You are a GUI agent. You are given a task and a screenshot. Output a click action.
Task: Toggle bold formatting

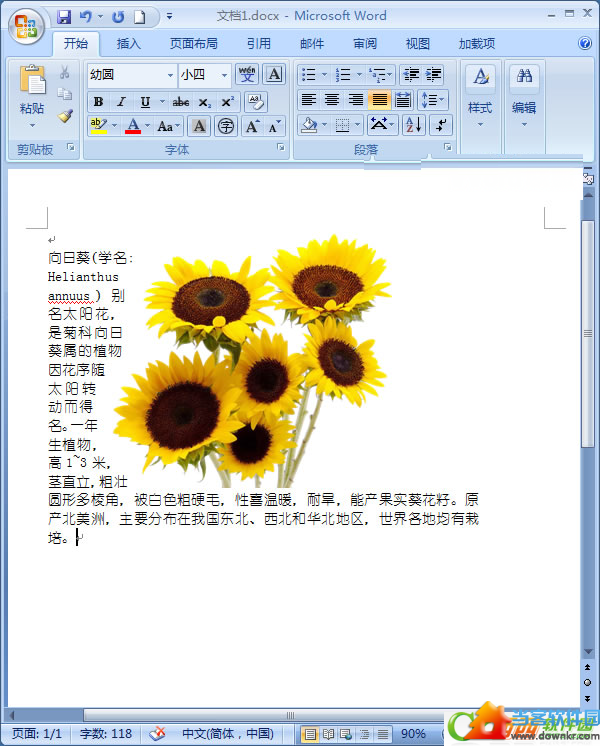[x=98, y=102]
